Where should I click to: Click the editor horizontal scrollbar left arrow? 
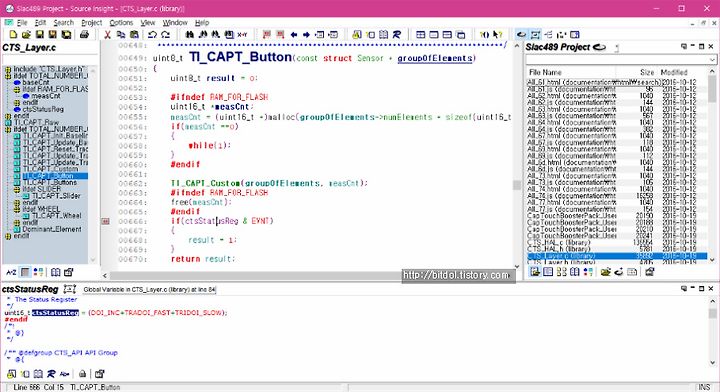pyautogui.click(x=105, y=276)
